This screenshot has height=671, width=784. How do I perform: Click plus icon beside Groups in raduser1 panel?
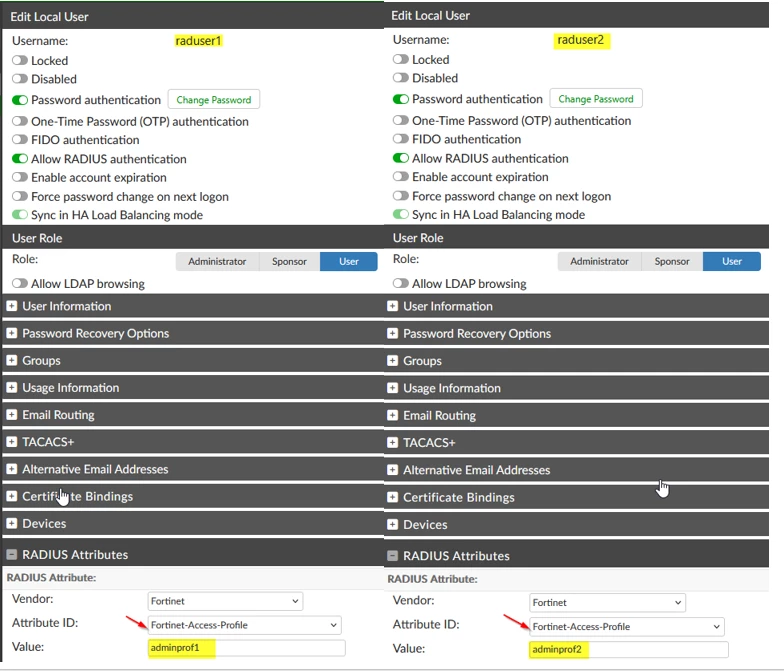click(x=12, y=360)
